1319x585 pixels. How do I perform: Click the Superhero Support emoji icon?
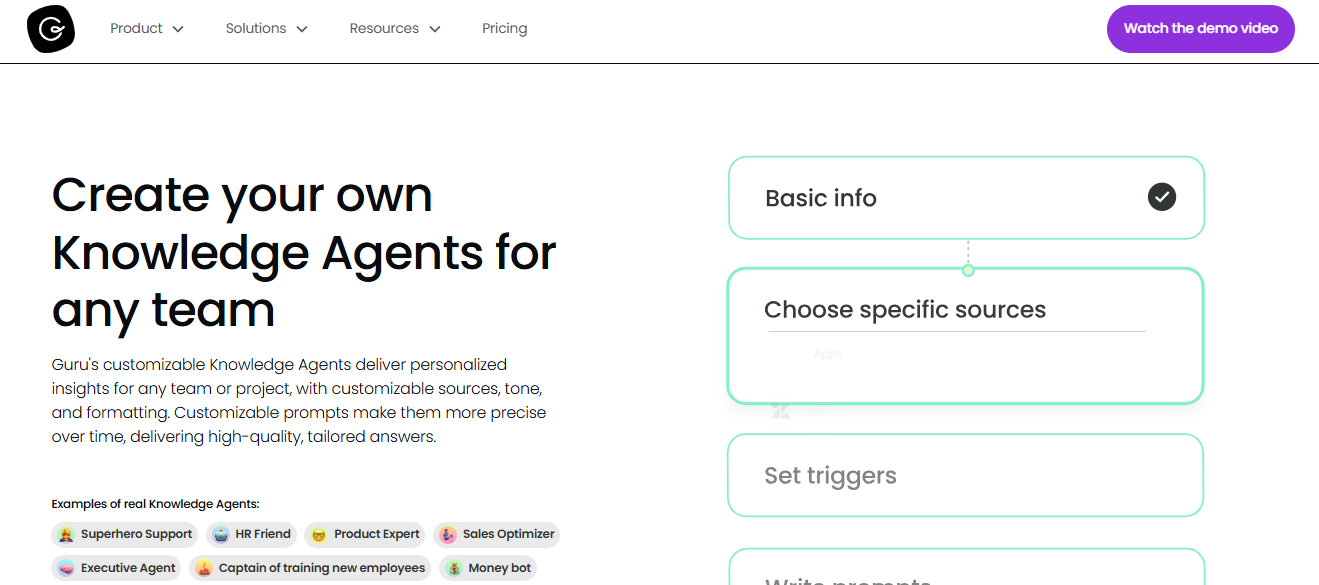coord(66,534)
